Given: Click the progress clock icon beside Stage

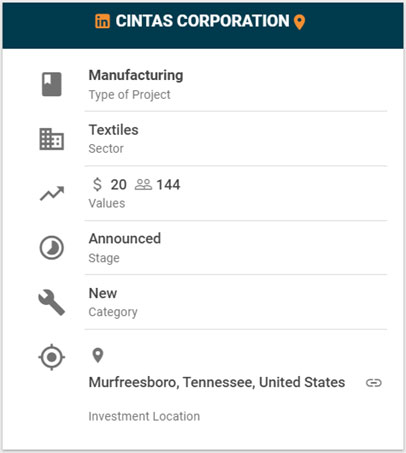Looking at the screenshot, I should (52, 248).
